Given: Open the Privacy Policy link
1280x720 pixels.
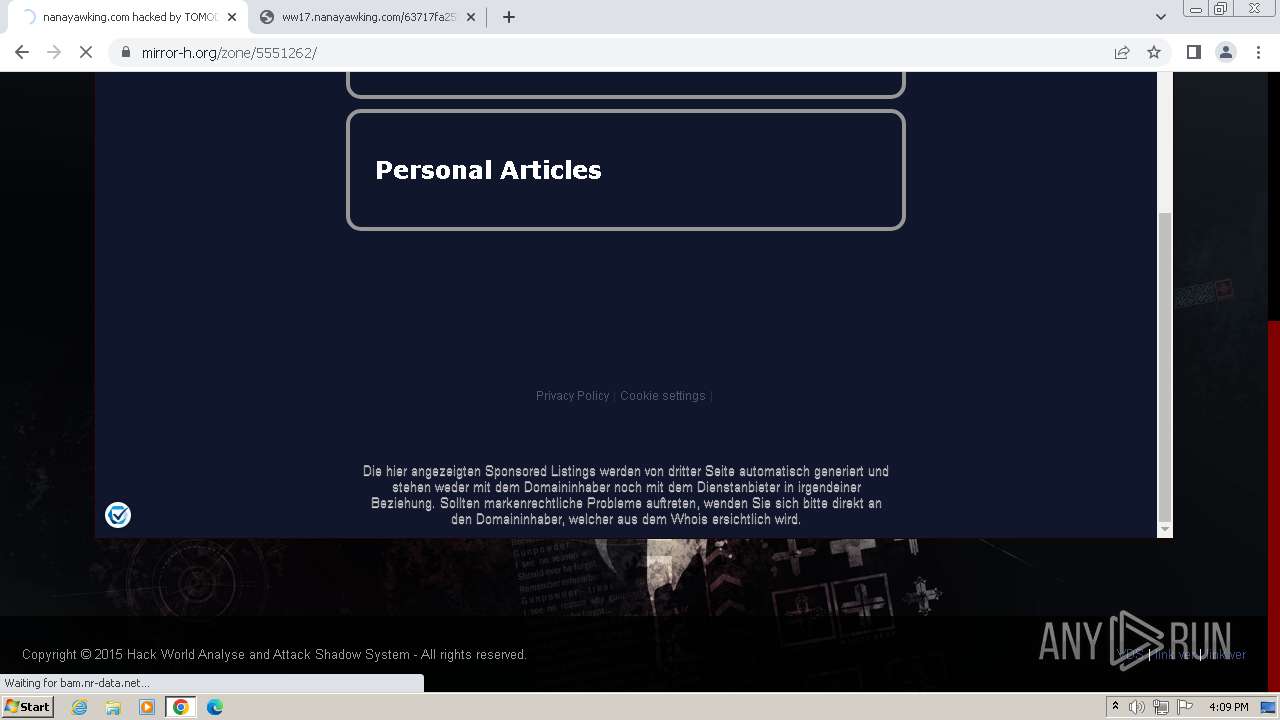Looking at the screenshot, I should (572, 396).
